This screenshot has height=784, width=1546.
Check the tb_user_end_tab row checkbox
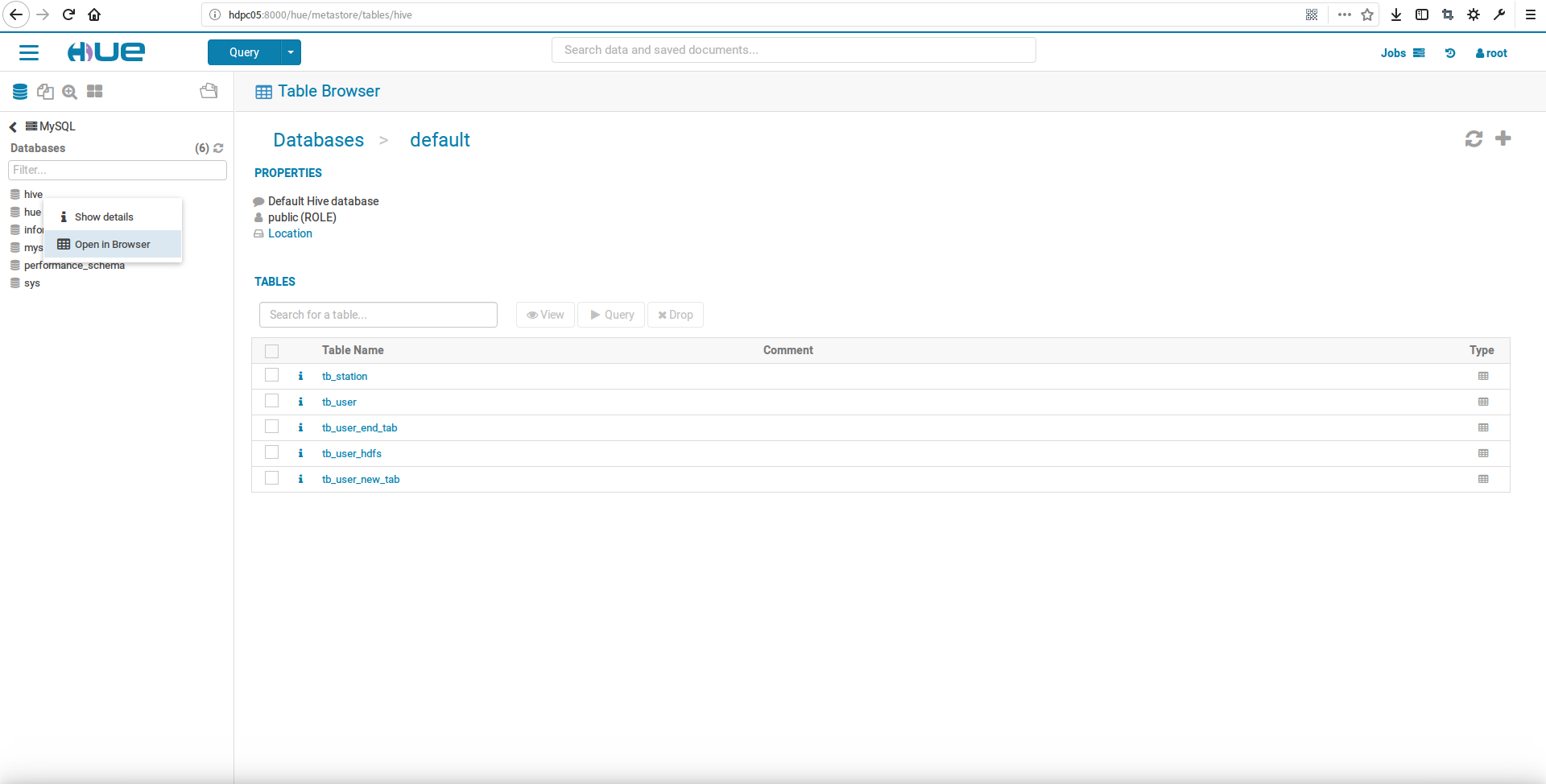[272, 427]
